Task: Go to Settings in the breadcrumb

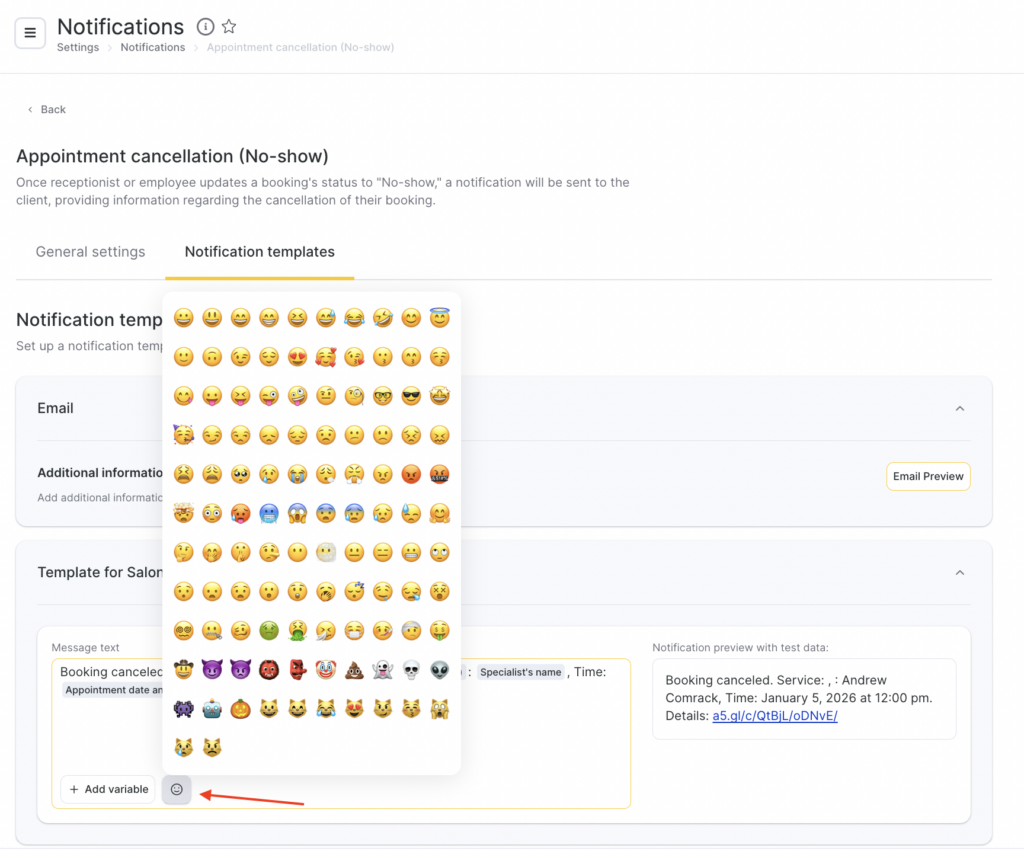Action: (78, 47)
